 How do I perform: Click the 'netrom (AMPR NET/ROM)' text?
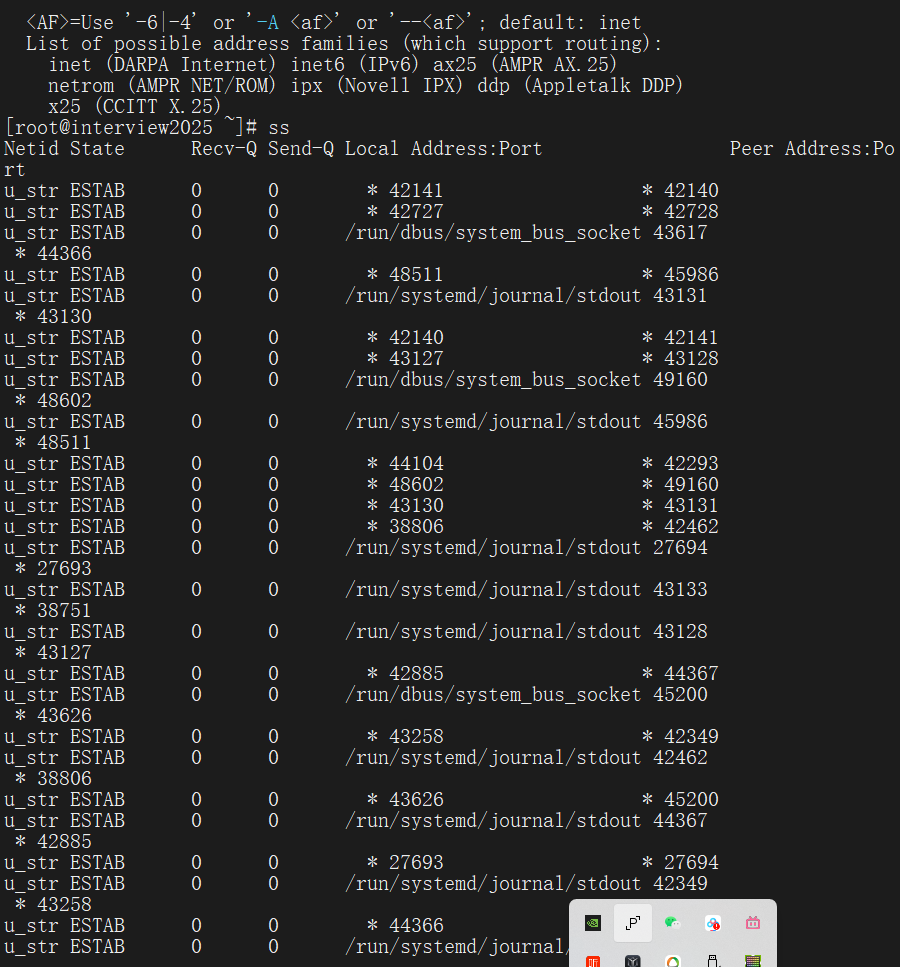pyautogui.click(x=162, y=85)
